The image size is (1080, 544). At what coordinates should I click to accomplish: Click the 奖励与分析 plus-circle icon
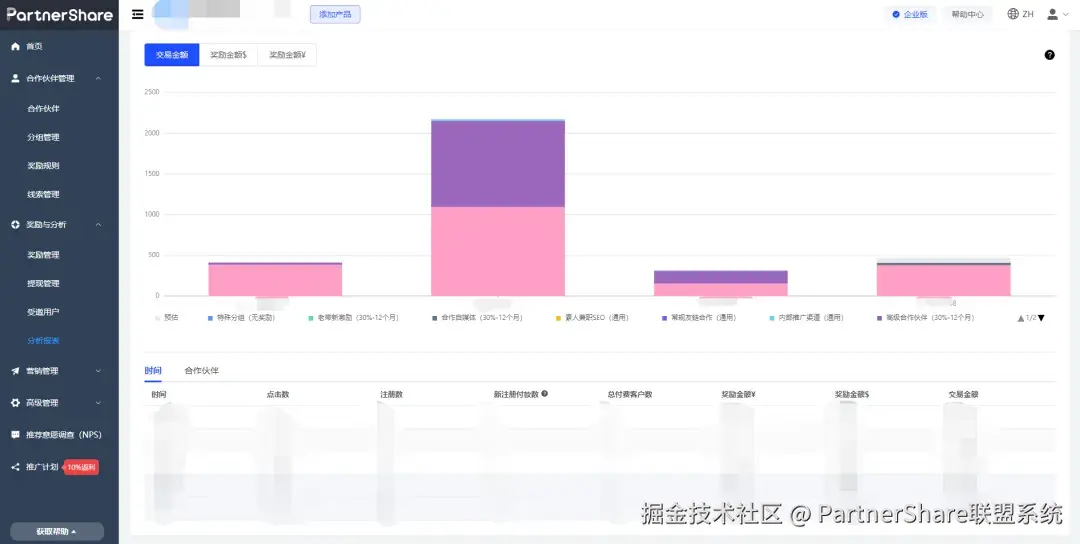15,224
